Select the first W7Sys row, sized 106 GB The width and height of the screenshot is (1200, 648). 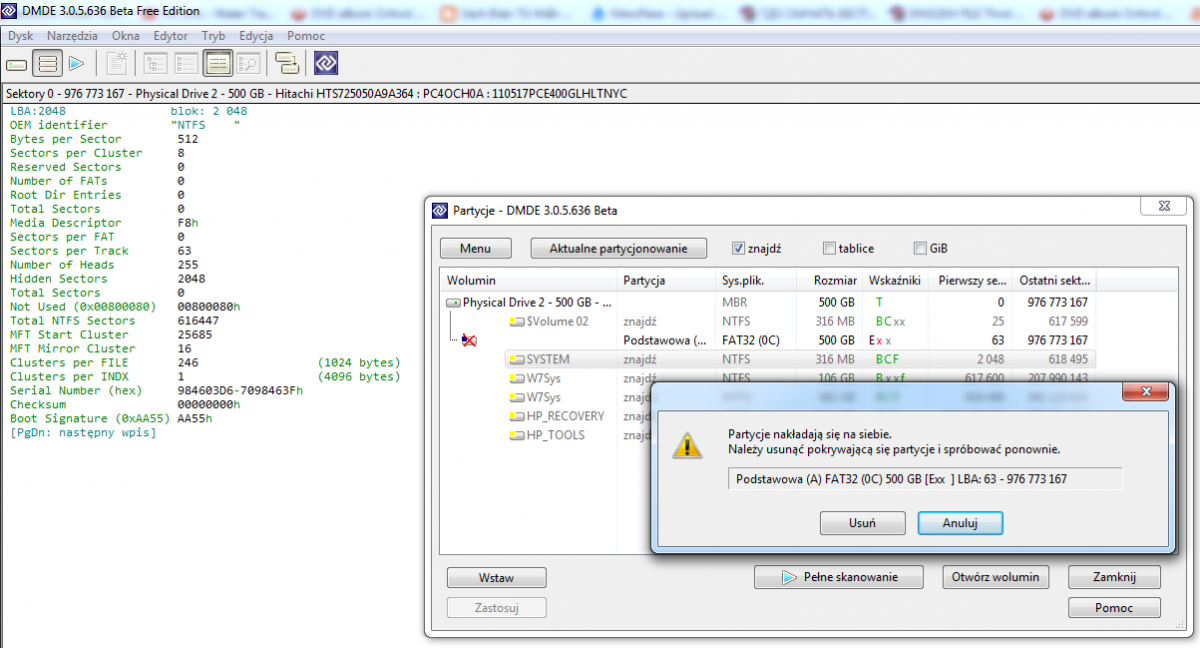coord(769,378)
